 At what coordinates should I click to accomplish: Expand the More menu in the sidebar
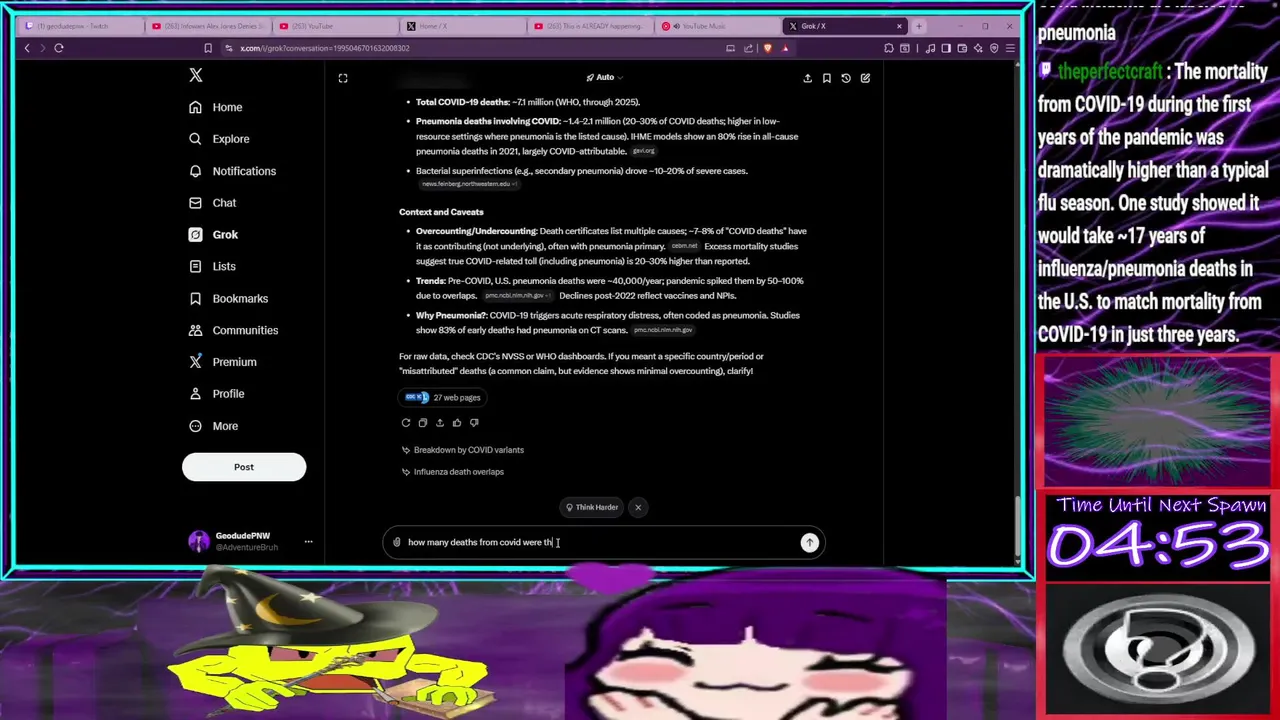point(214,426)
